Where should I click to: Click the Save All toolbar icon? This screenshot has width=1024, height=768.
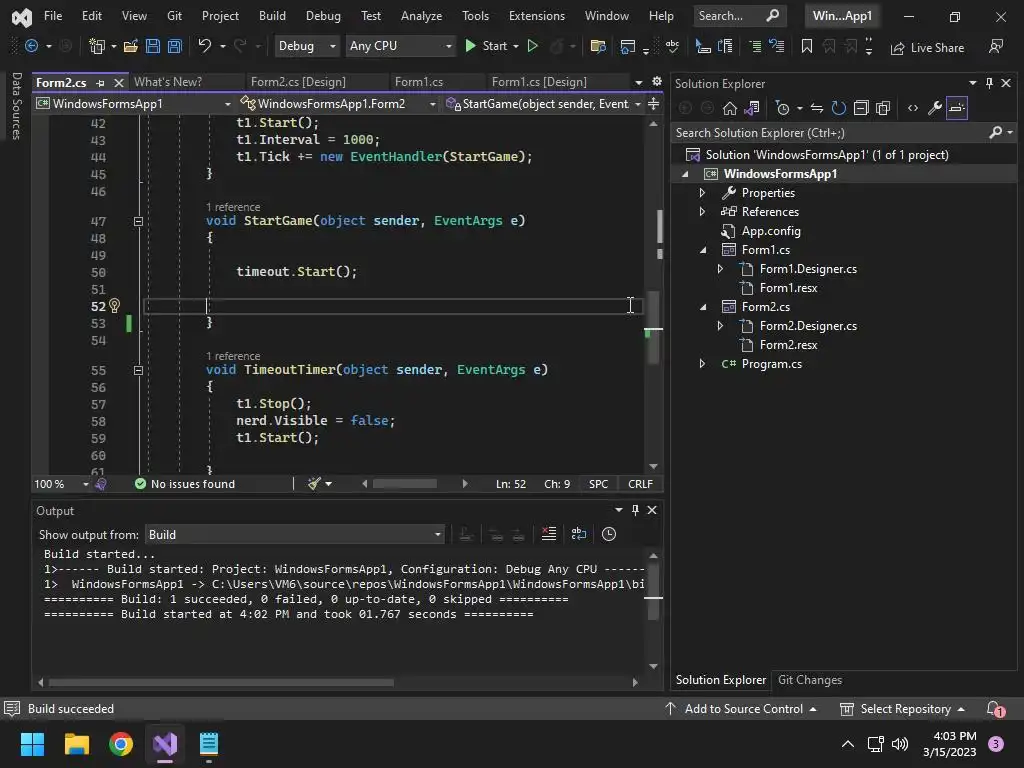(174, 46)
